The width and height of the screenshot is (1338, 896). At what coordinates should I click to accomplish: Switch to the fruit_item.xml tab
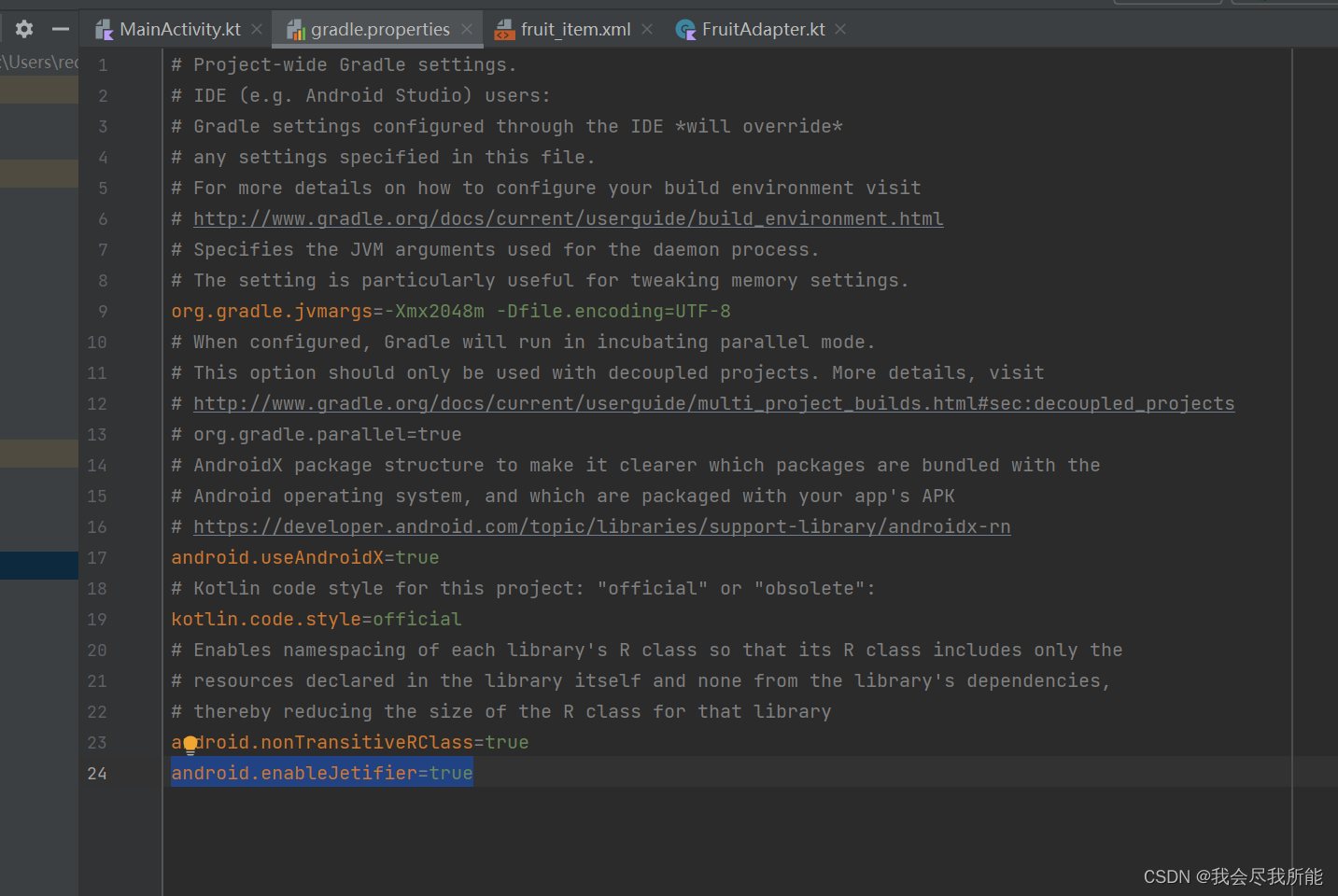point(575,29)
